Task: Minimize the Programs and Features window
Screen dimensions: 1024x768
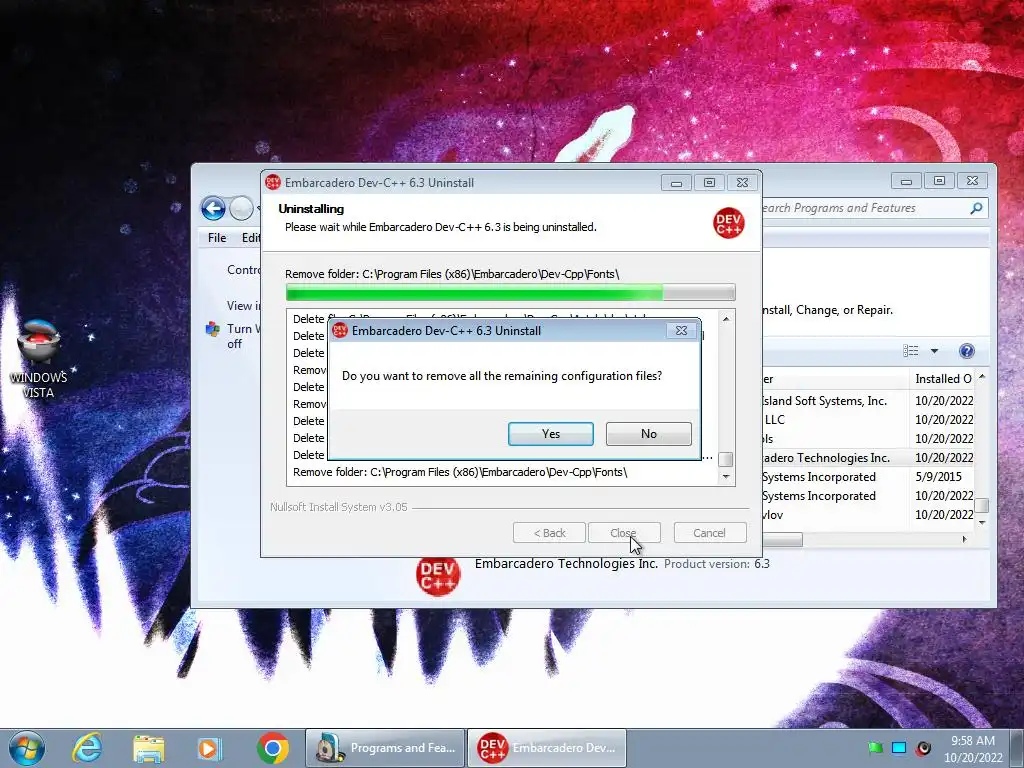Action: pos(906,181)
